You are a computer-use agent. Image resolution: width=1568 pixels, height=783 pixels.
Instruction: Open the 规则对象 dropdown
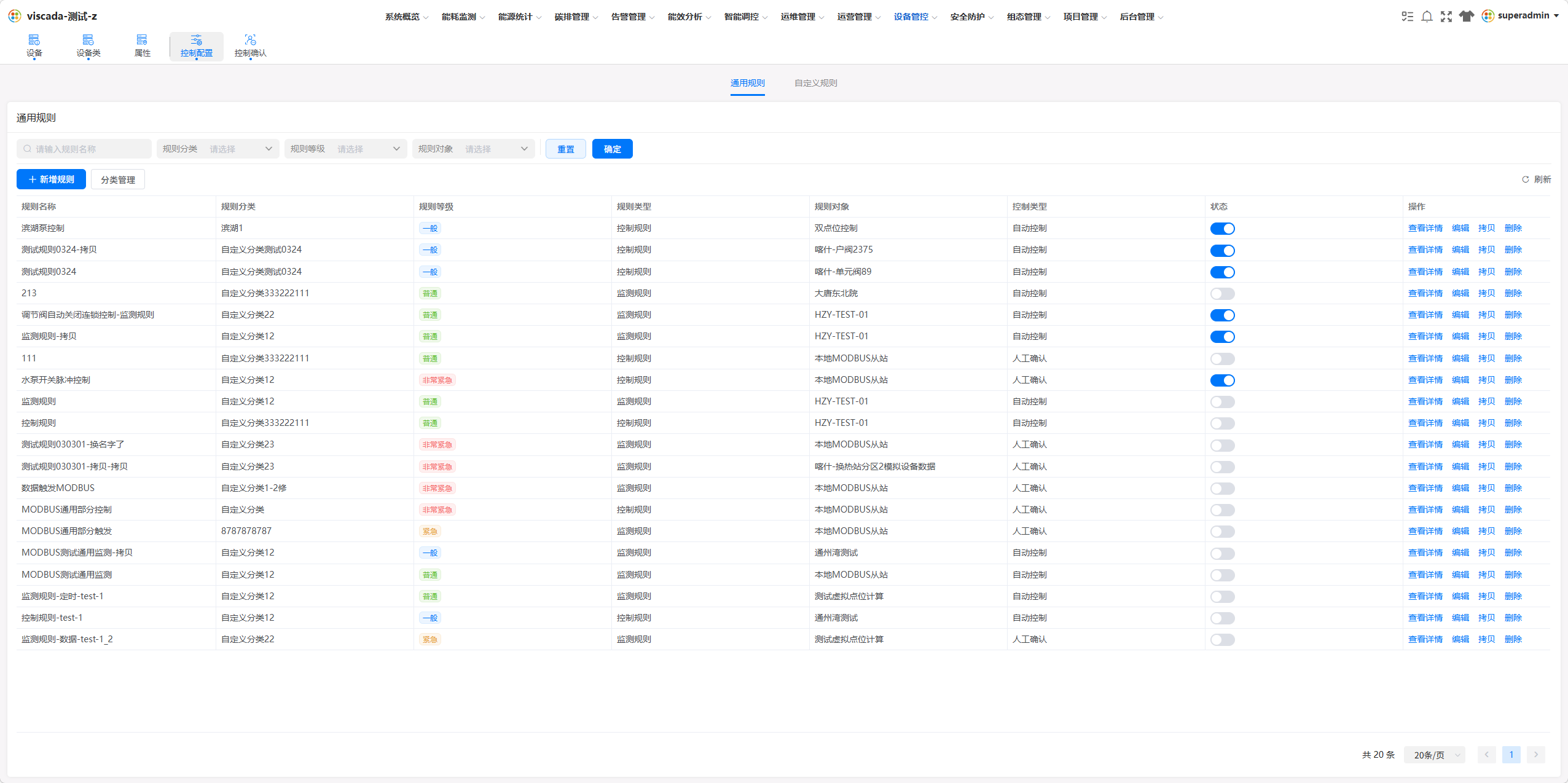[x=474, y=149]
